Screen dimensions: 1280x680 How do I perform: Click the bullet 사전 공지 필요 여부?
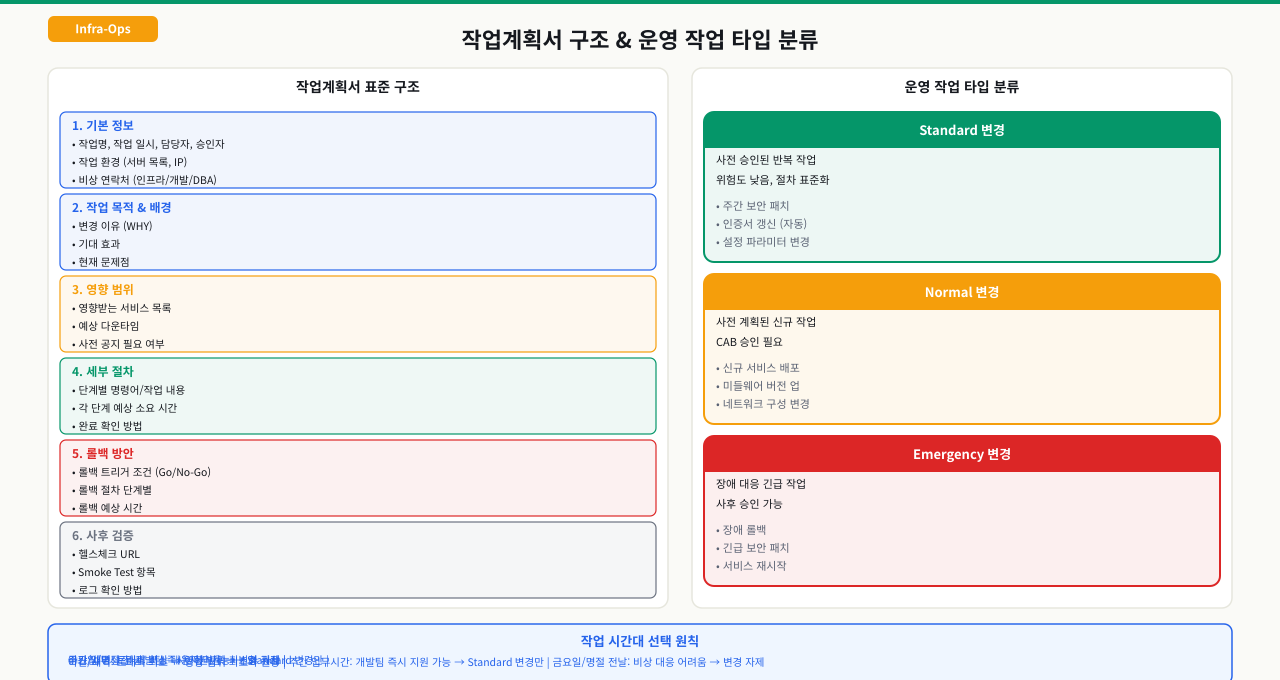click(118, 344)
